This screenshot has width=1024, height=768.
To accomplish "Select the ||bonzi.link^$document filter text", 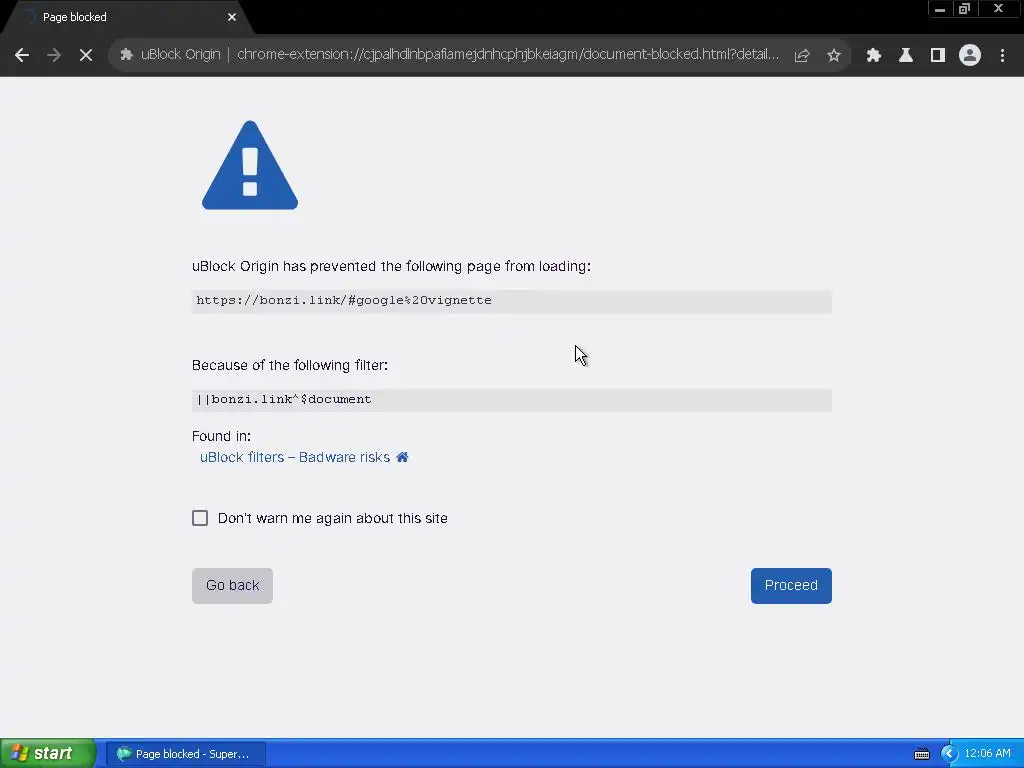I will pos(284,399).
